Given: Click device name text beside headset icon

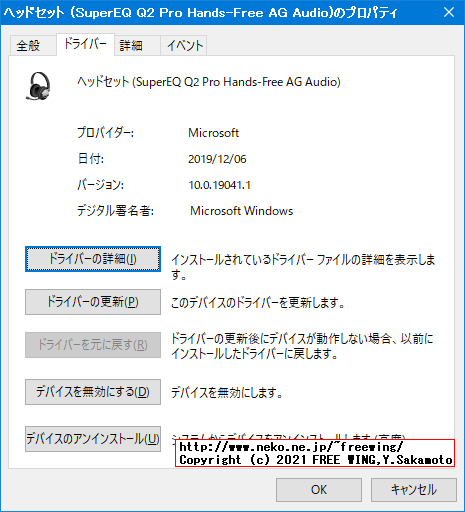Looking at the screenshot, I should pyautogui.click(x=209, y=82).
